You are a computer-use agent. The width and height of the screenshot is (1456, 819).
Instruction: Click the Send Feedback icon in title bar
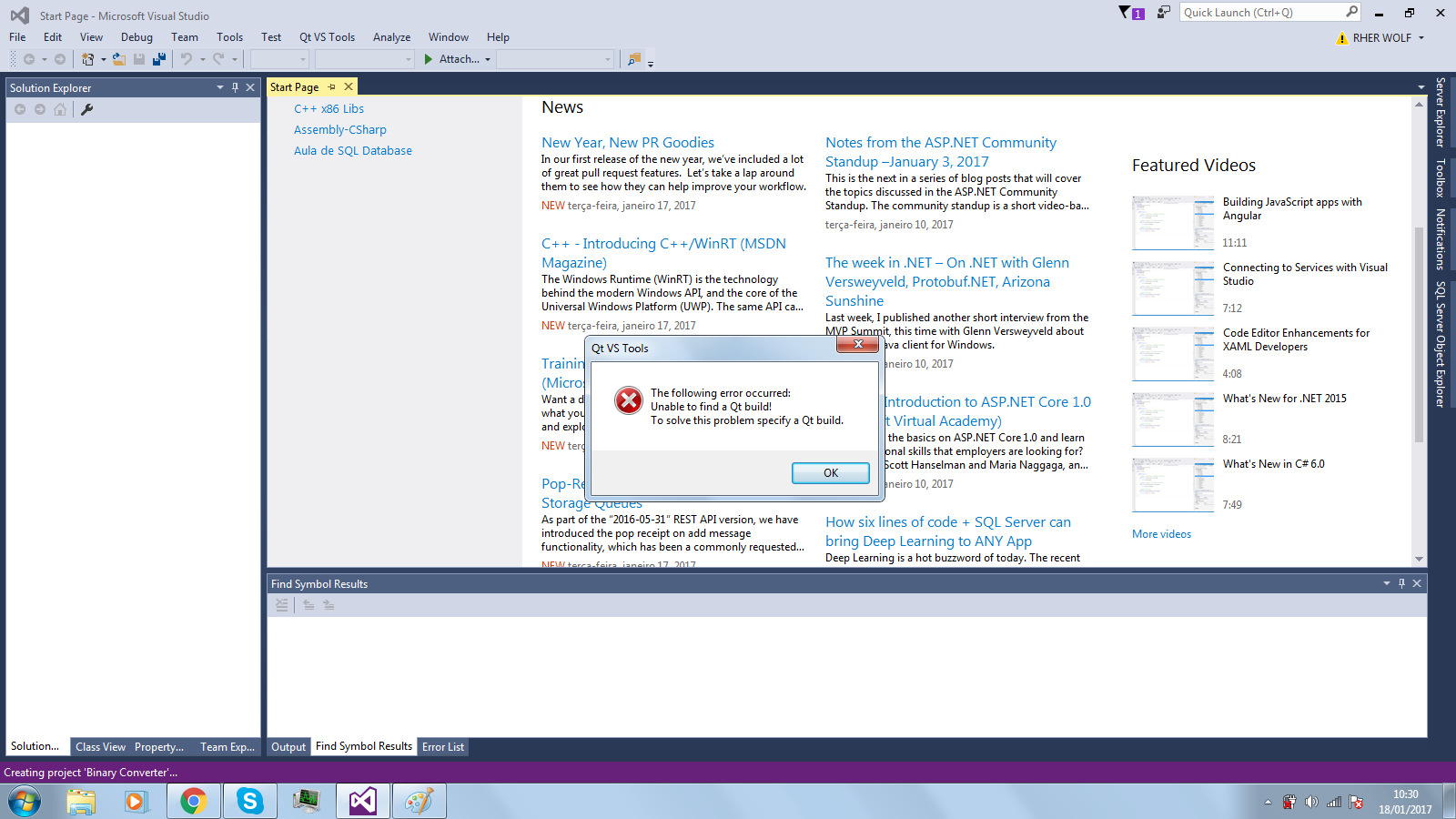(x=1164, y=13)
